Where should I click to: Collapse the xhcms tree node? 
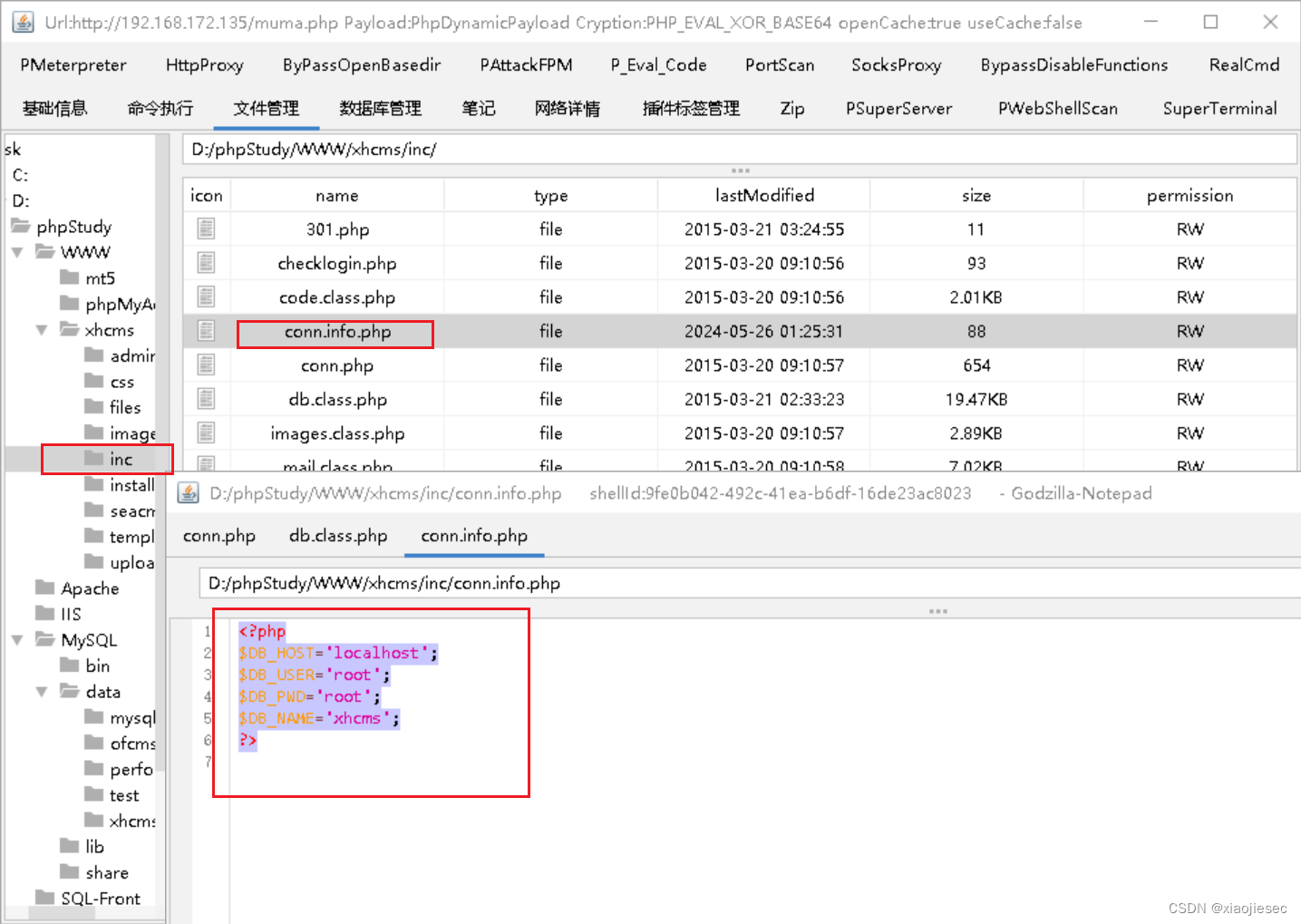click(x=41, y=329)
